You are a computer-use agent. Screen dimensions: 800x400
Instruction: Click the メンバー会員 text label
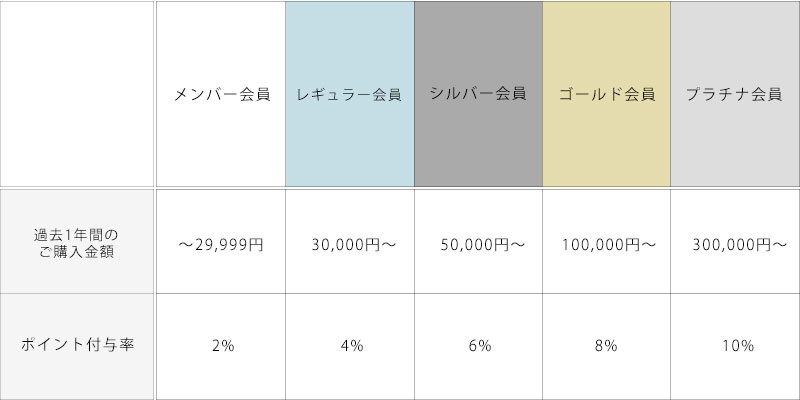[221, 96]
